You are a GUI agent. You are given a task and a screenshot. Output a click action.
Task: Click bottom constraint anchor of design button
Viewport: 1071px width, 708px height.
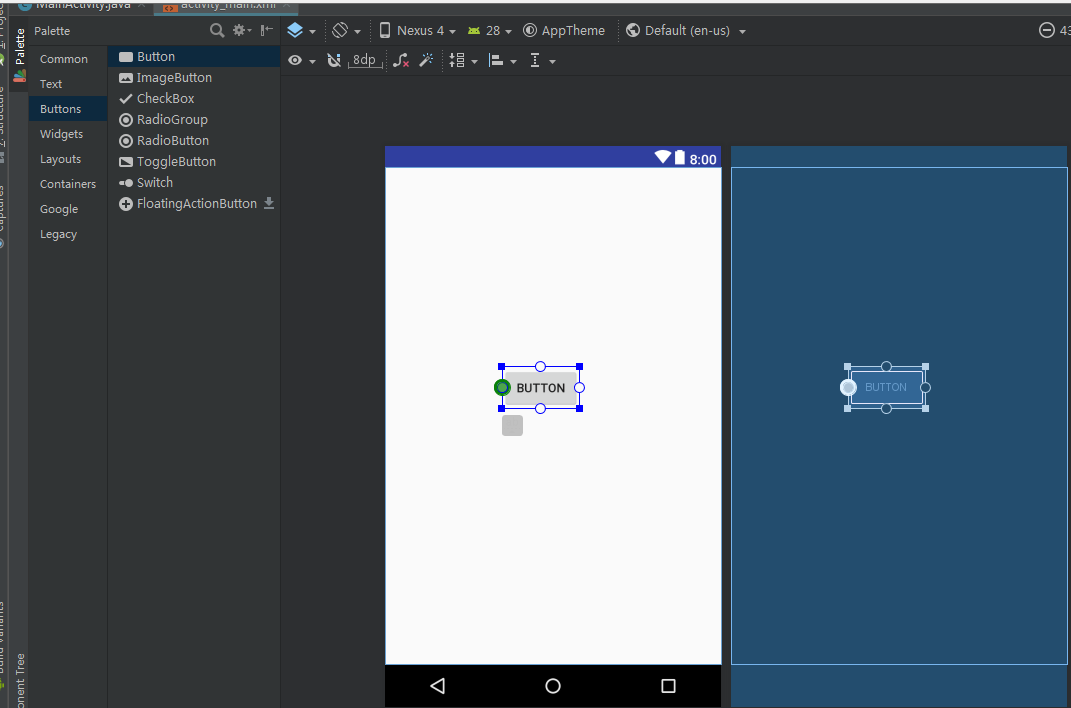coord(540,408)
